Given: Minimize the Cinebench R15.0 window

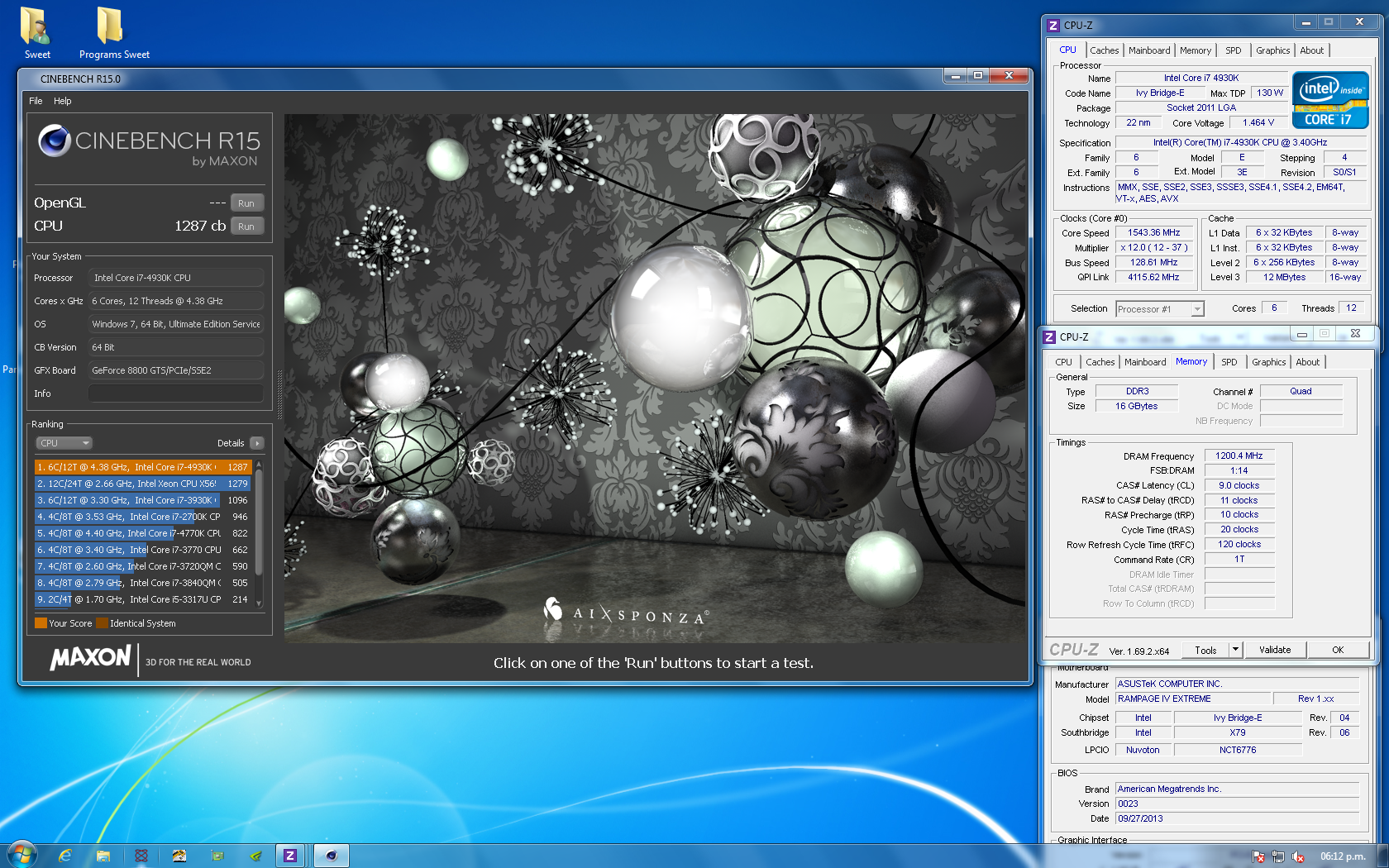Looking at the screenshot, I should pos(956,75).
